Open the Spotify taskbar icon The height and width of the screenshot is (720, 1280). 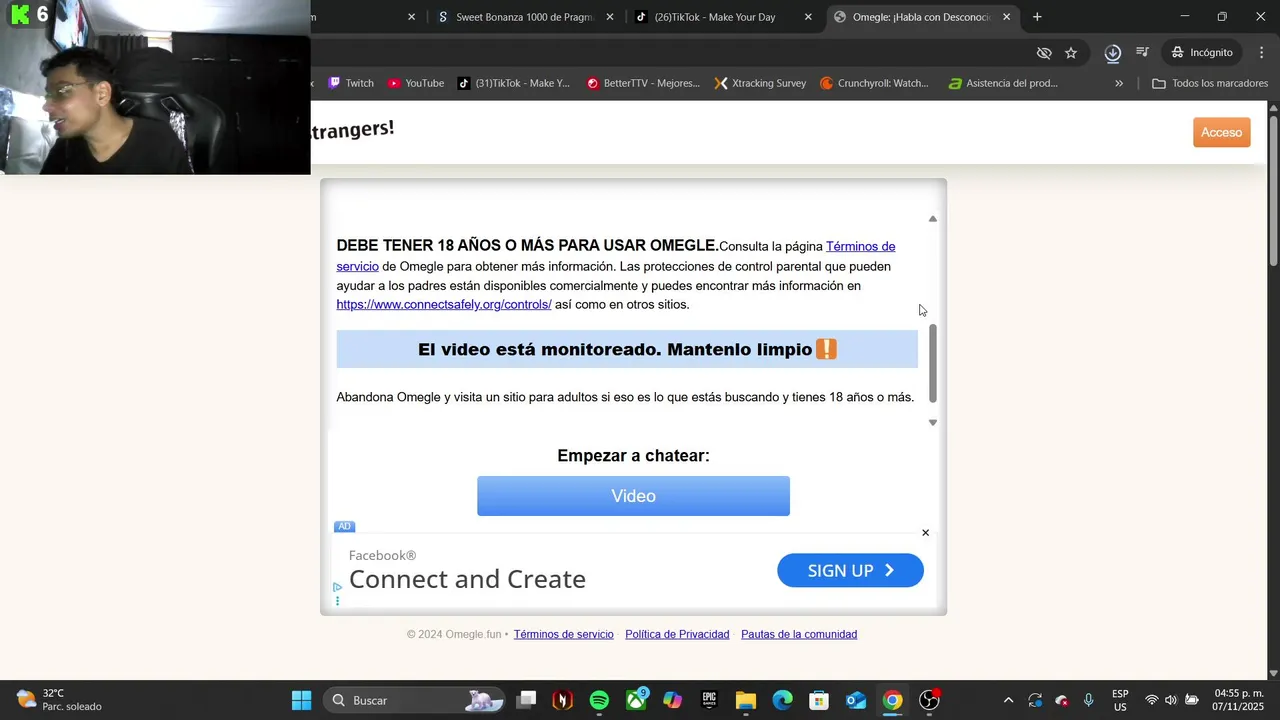tap(599, 700)
